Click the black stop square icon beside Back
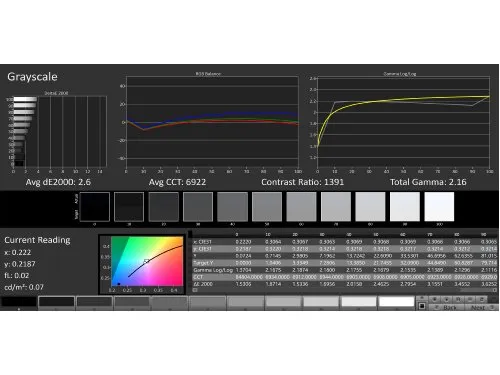 [422, 306]
